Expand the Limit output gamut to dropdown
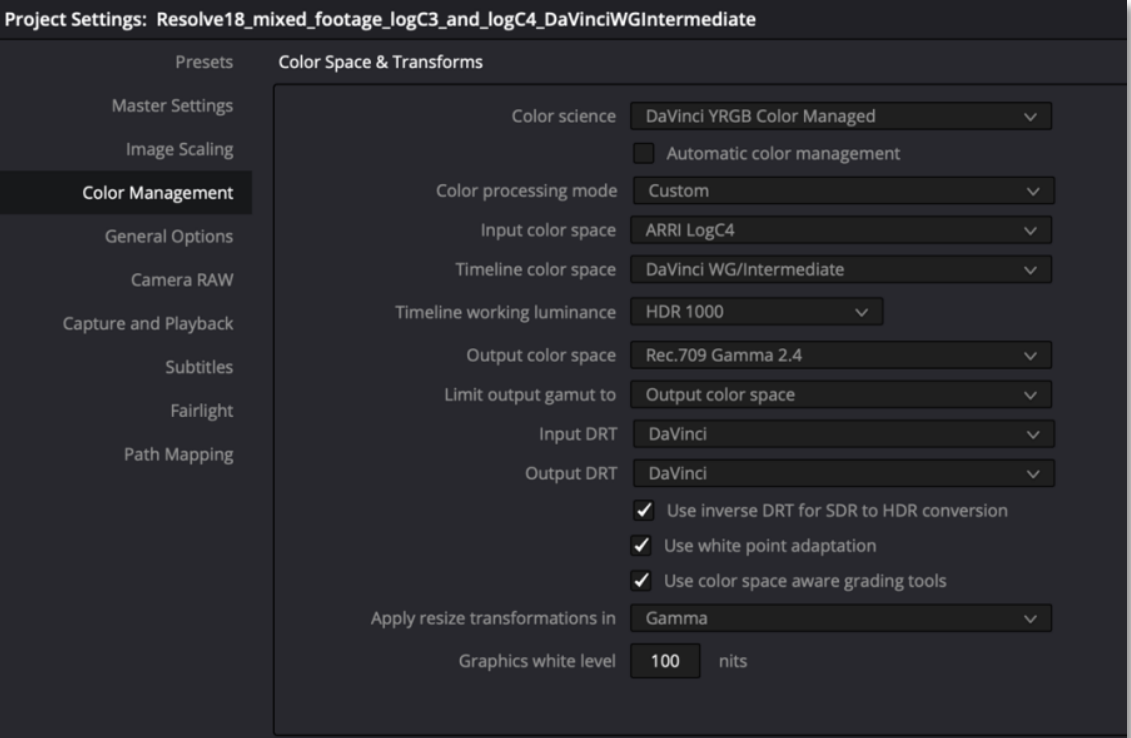Image resolution: width=1131 pixels, height=738 pixels. [841, 395]
